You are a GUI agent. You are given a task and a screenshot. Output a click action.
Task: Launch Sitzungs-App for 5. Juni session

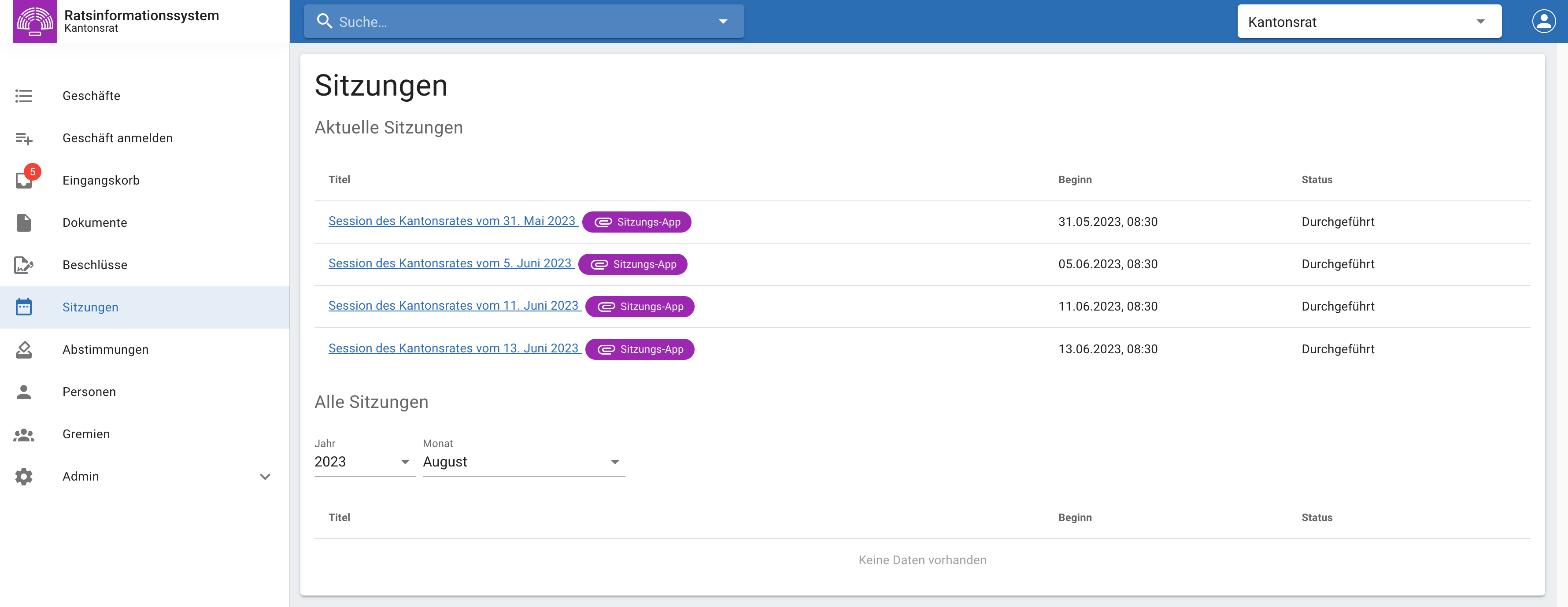(632, 264)
